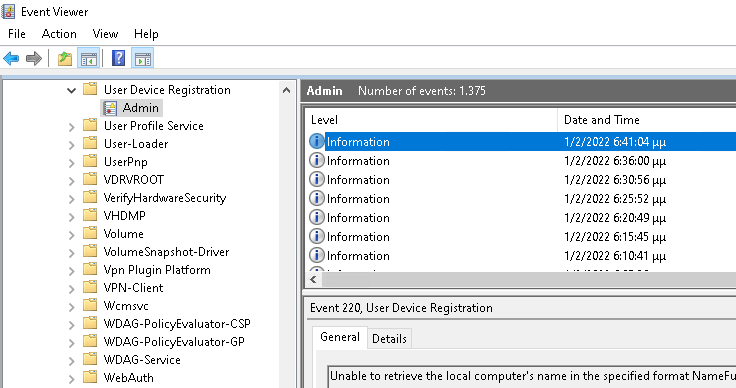Click the WebAuth folder icon
The height and width of the screenshot is (388, 736).
click(90, 377)
